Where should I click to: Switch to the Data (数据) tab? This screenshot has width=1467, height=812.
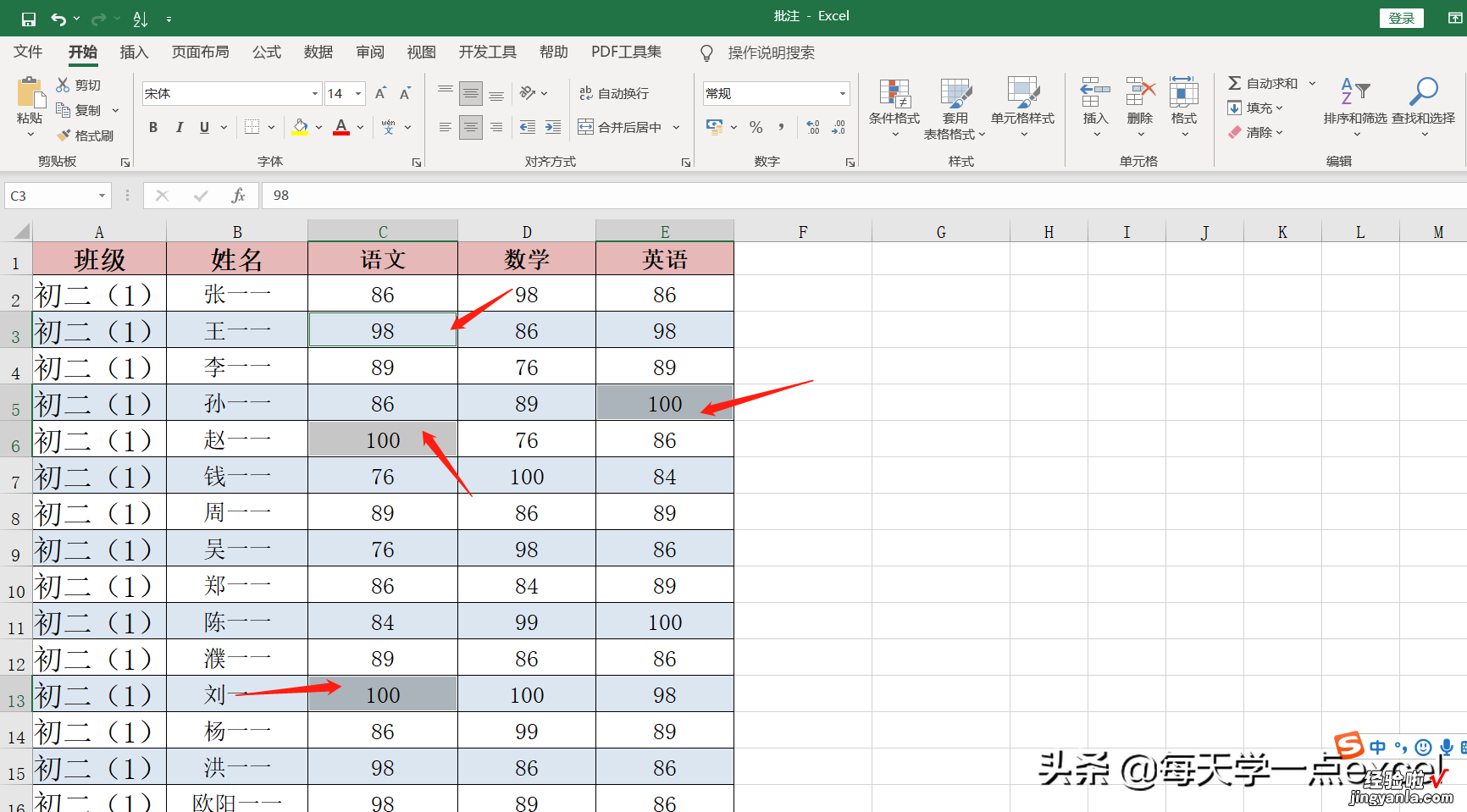tap(318, 52)
